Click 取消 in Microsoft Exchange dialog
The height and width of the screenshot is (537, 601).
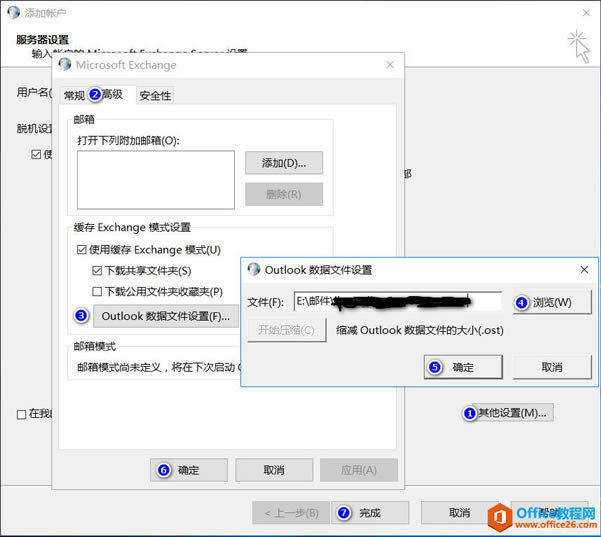coord(274,470)
